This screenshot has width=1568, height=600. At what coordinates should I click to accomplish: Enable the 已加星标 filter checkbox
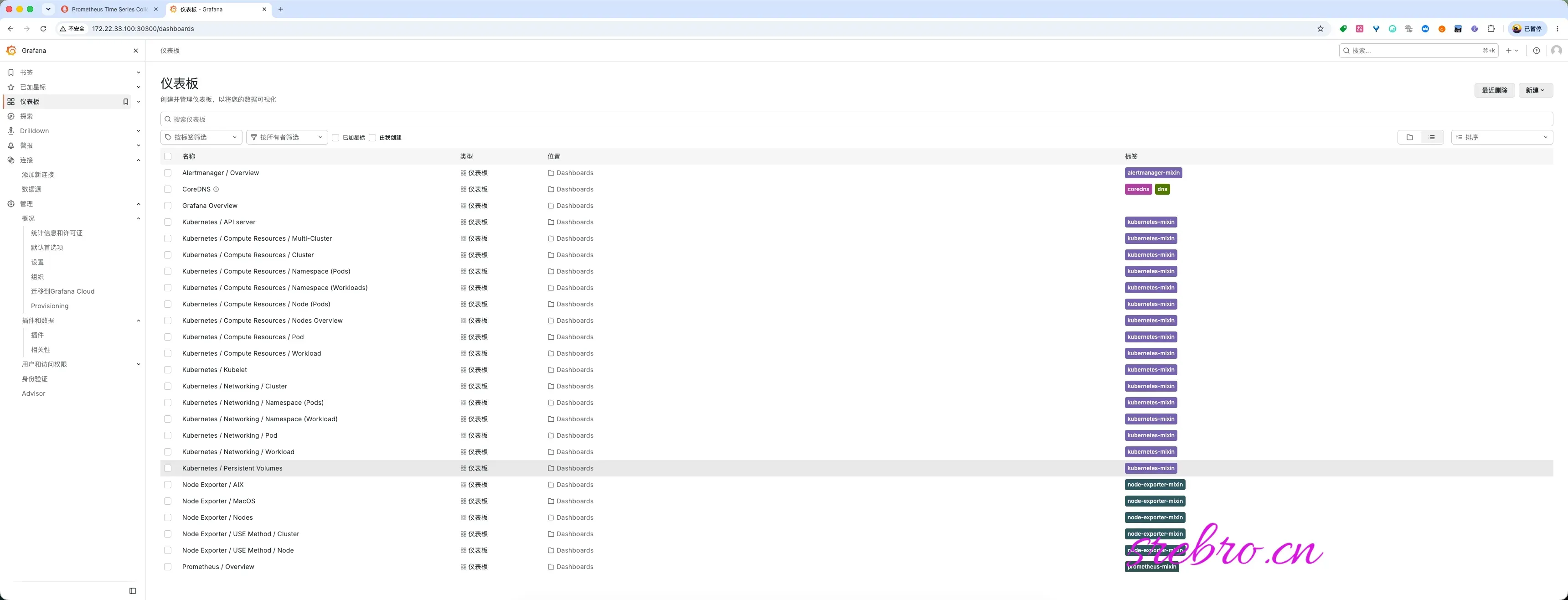[335, 138]
